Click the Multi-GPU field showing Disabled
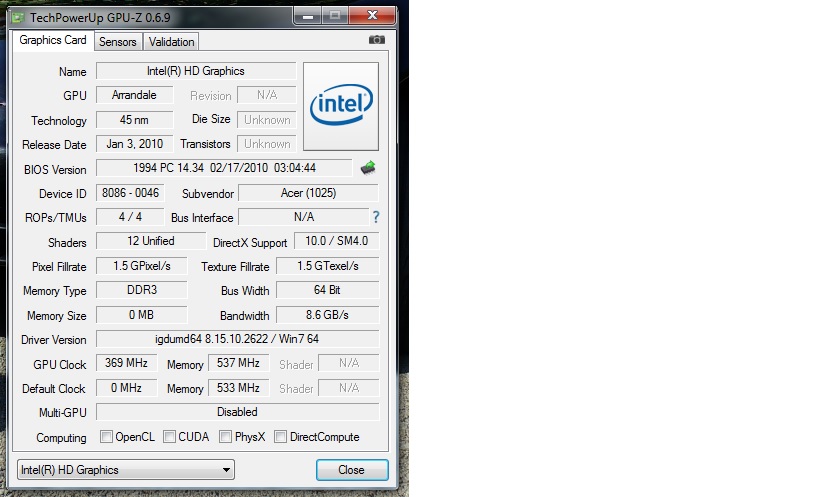Screen dimensions: 819x497 click(x=237, y=412)
